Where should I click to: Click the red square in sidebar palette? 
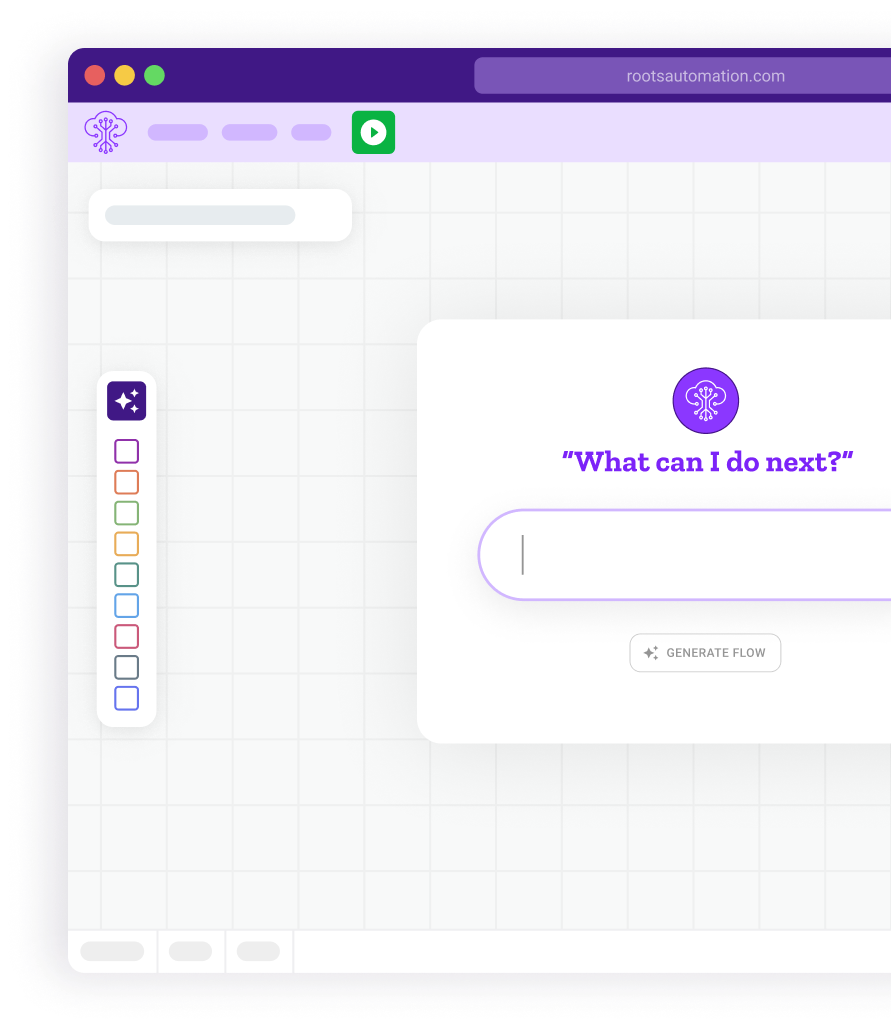tap(126, 636)
